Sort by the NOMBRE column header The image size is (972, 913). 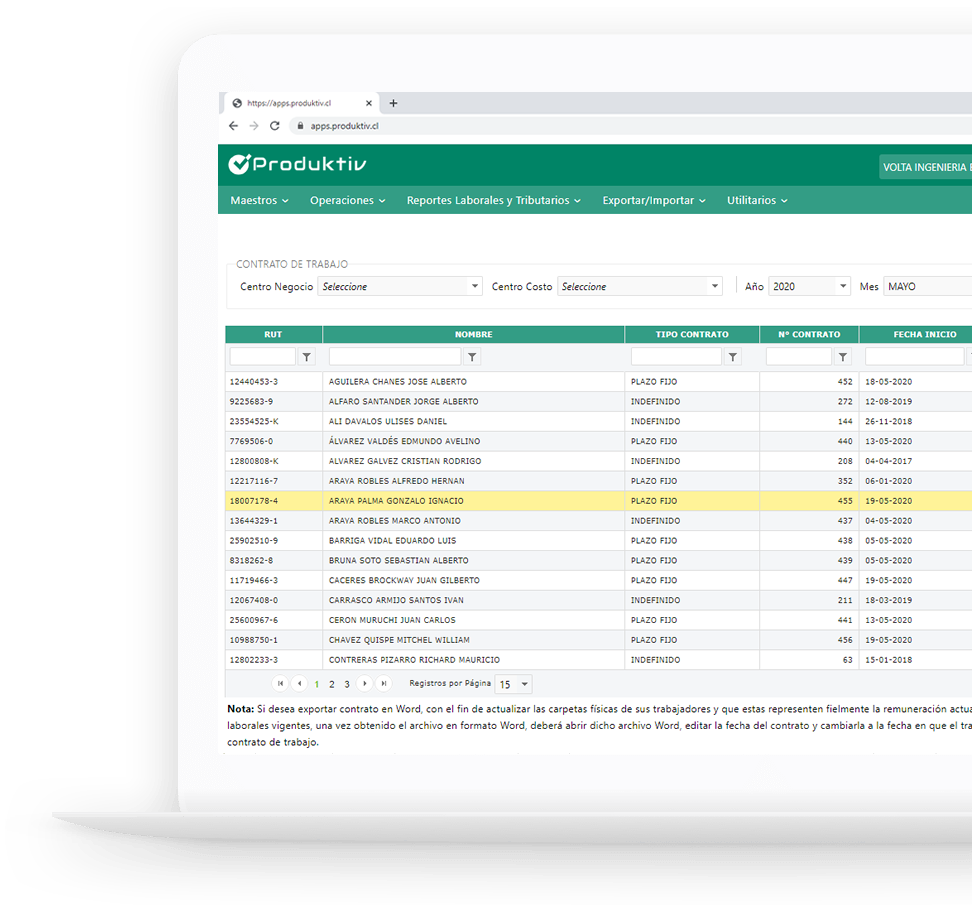tap(474, 334)
